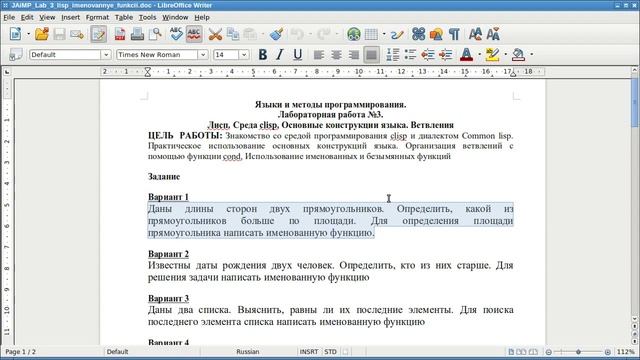Show the Draw Functions toolbar
This screenshot has height=360, width=640.
(397, 34)
